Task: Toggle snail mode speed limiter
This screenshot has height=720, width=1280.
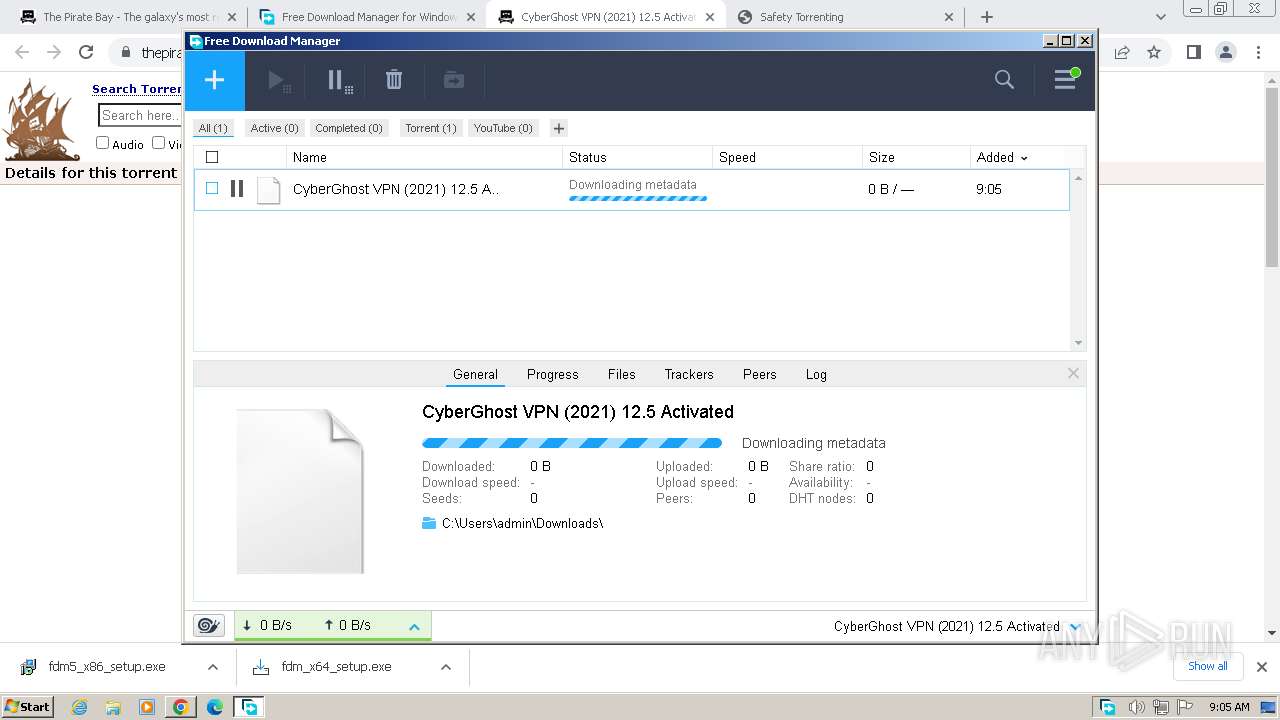Action: point(209,625)
